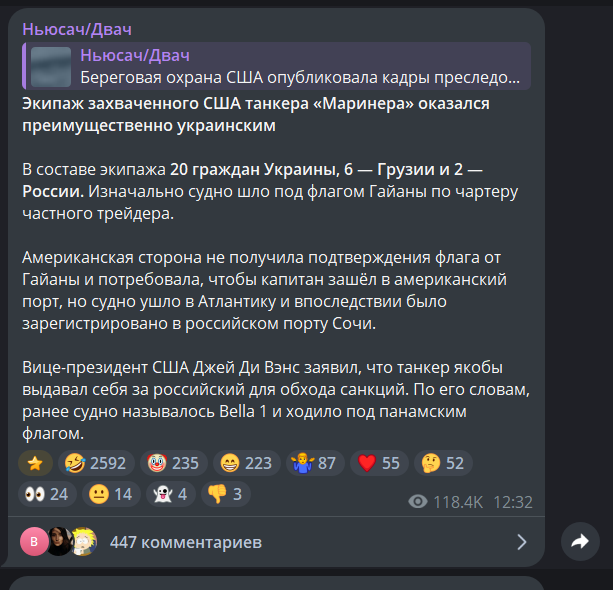Click the pink B commenter avatar
613x590 pixels.
(x=34, y=542)
